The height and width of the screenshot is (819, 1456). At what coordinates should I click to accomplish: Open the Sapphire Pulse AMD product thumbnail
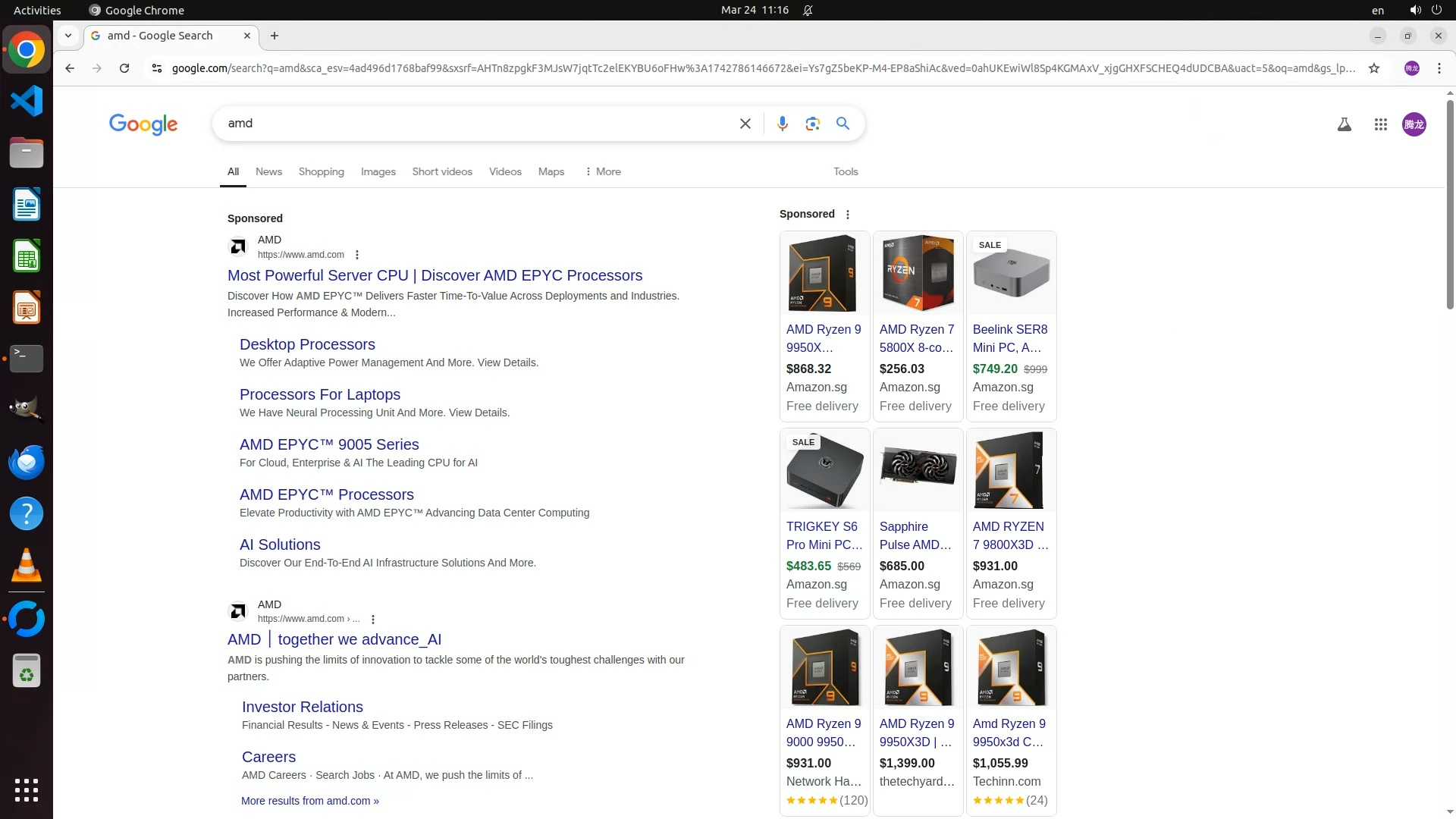click(918, 469)
